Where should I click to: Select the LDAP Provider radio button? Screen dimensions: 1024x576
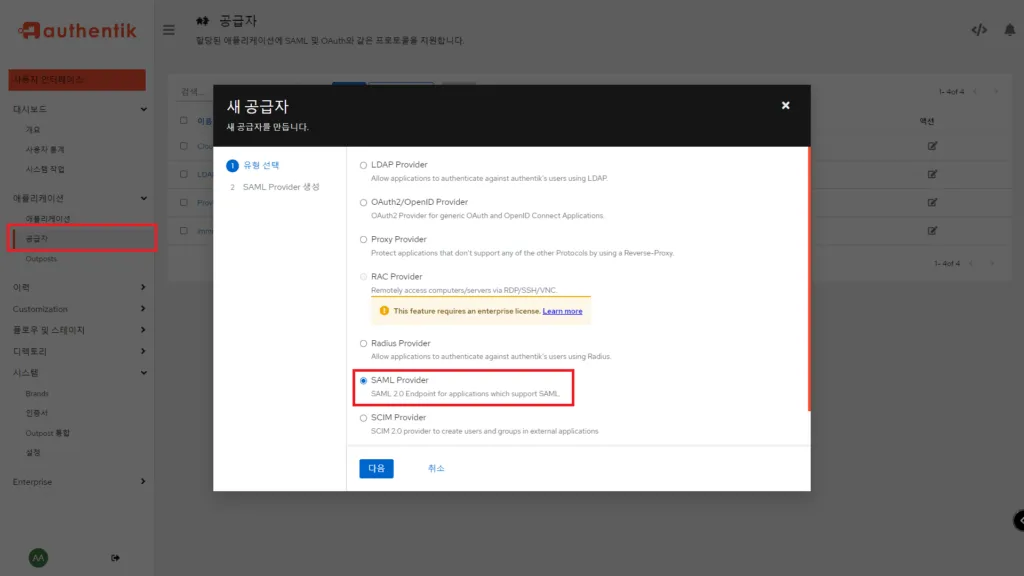[x=363, y=164]
